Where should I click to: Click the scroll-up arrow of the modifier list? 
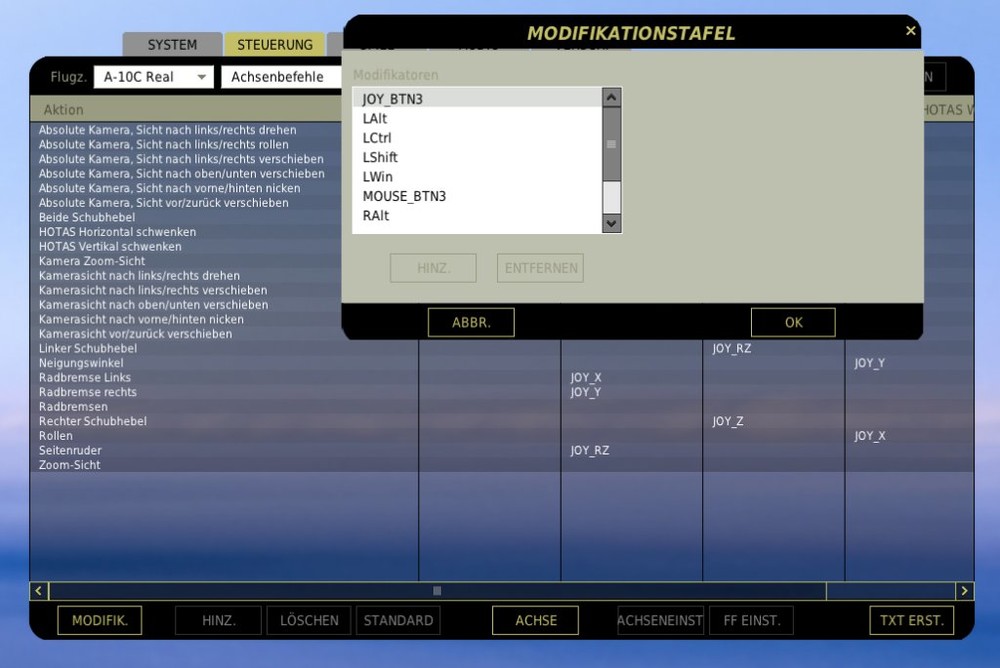(610, 97)
